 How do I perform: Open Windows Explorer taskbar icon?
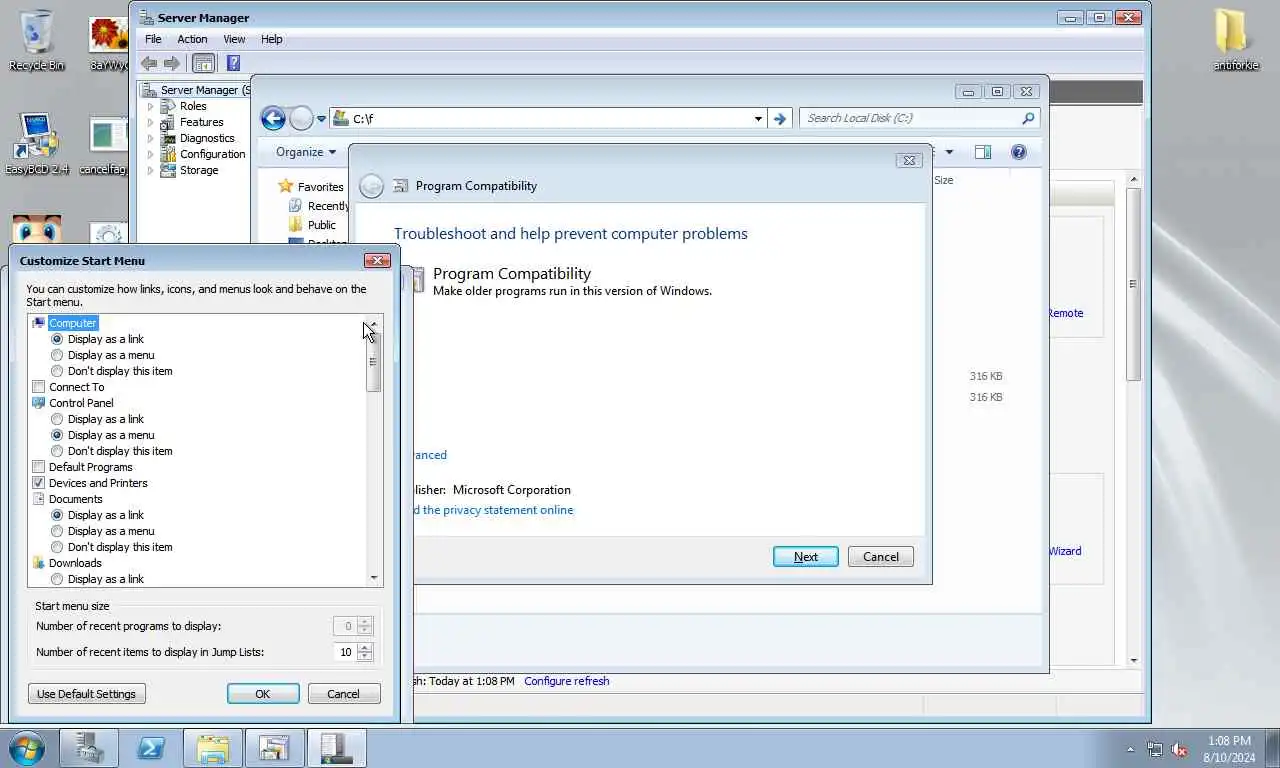213,748
